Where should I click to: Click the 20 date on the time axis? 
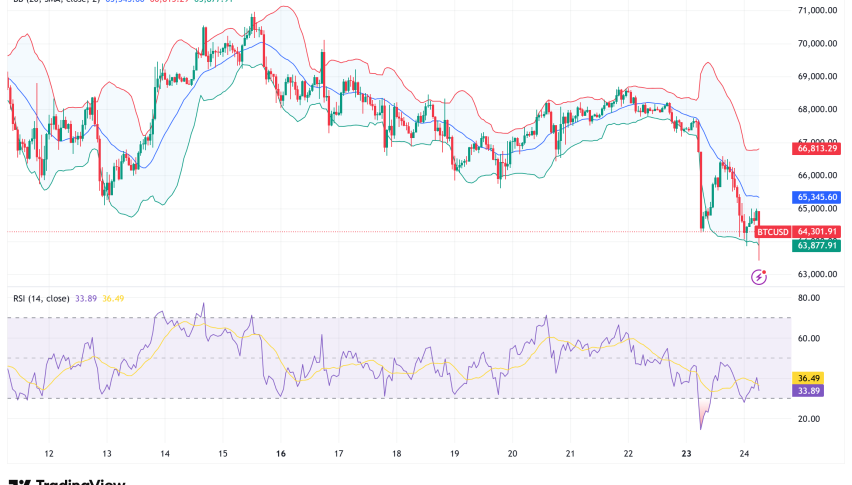click(x=513, y=453)
